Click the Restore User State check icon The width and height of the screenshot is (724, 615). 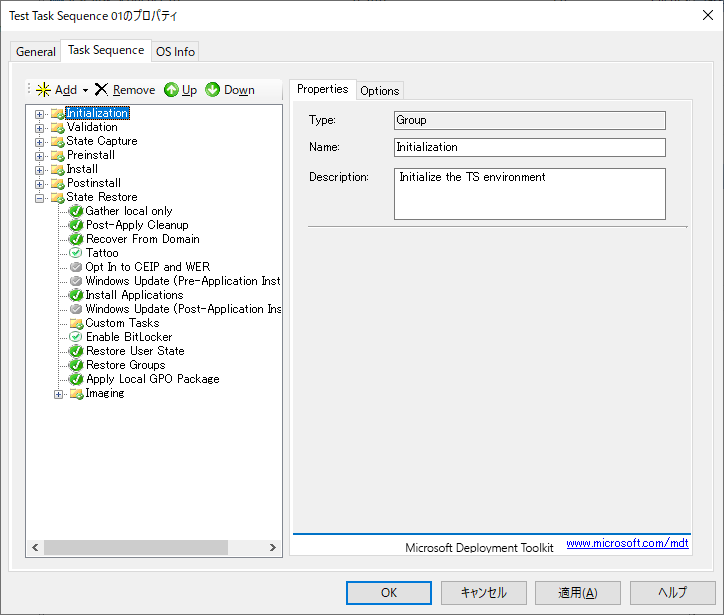pos(76,351)
